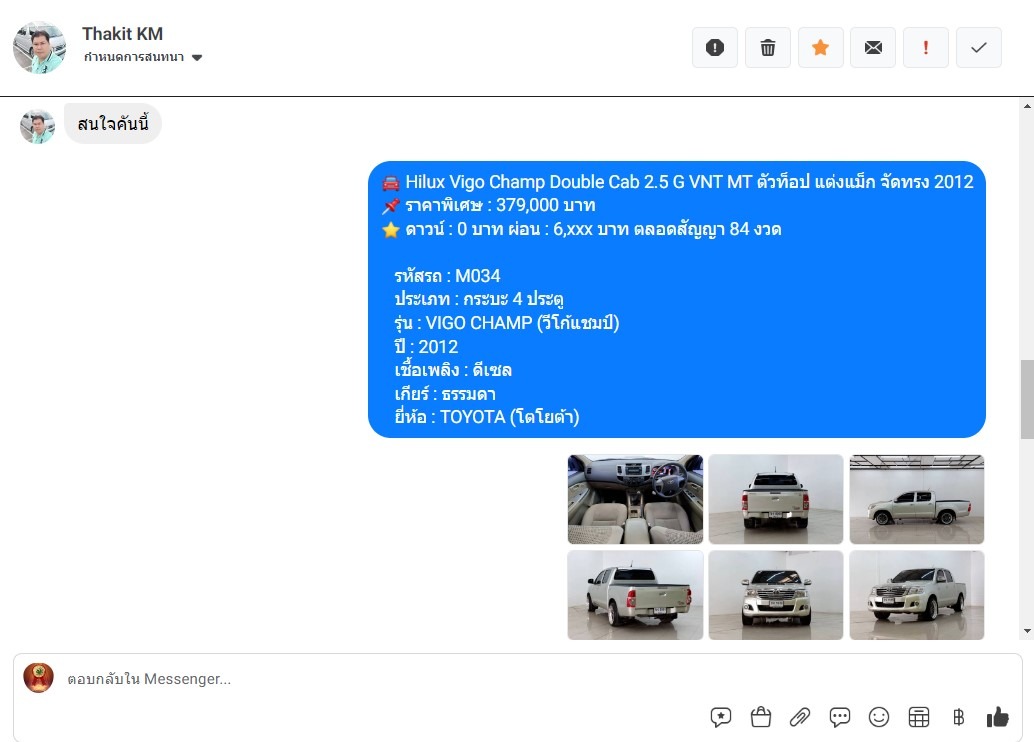This screenshot has width=1034, height=742.
Task: Delete conversation with trash icon
Action: 768,47
